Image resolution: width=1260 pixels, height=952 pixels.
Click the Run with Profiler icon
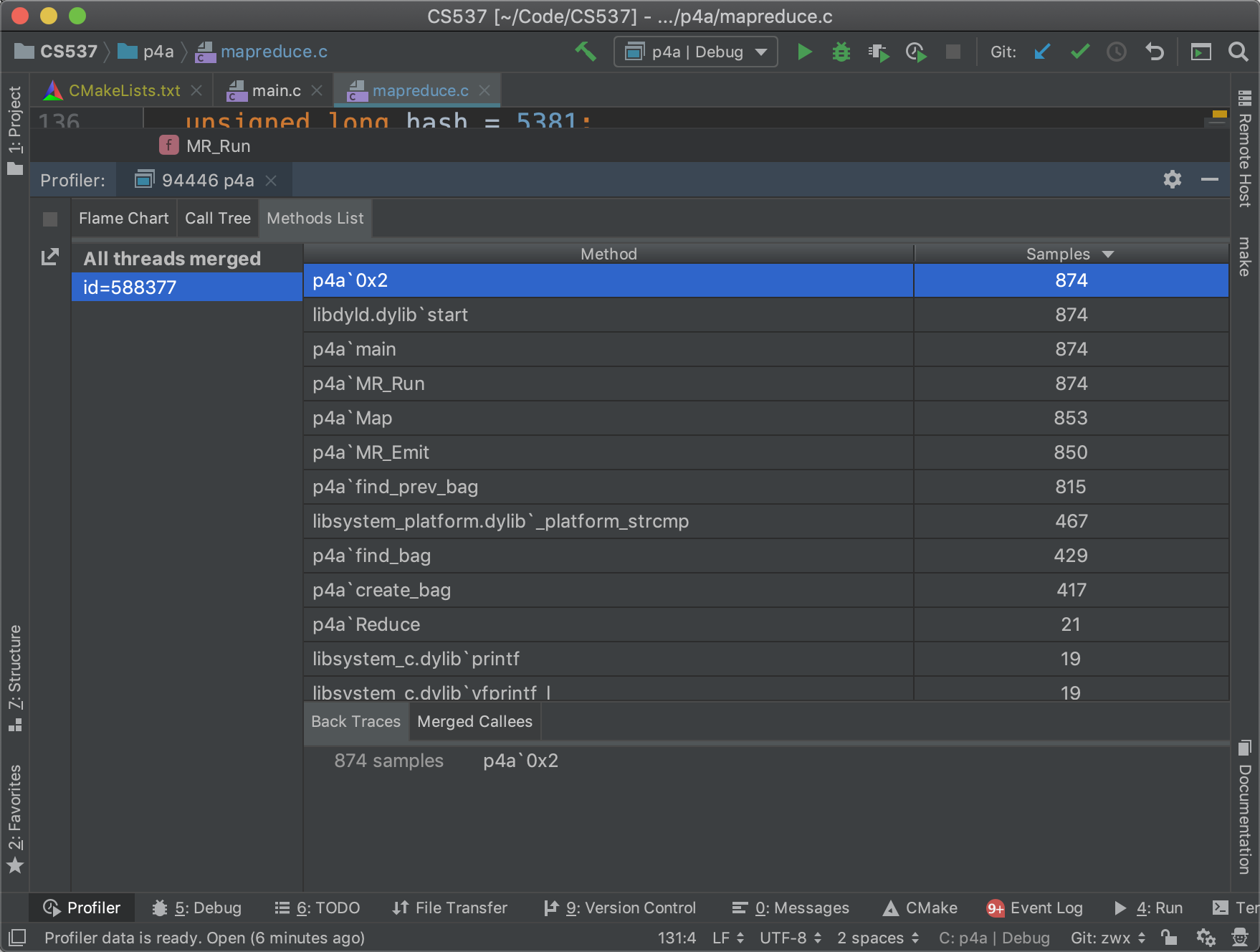pos(915,52)
